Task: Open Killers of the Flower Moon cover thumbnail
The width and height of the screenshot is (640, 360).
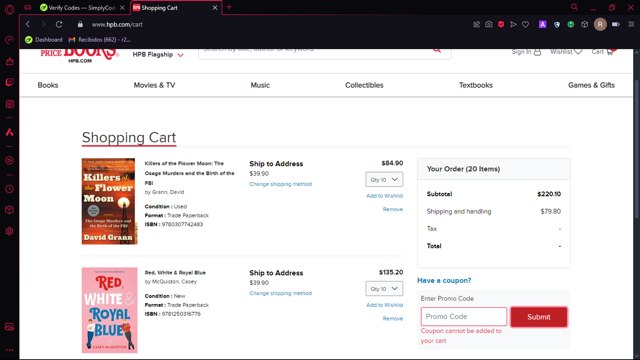Action: coord(109,201)
